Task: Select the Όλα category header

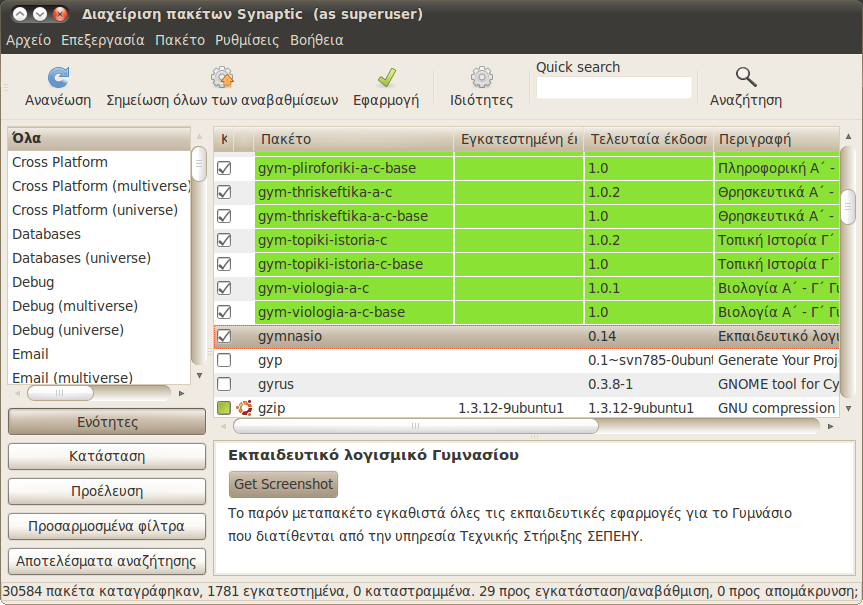Action: 99,138
